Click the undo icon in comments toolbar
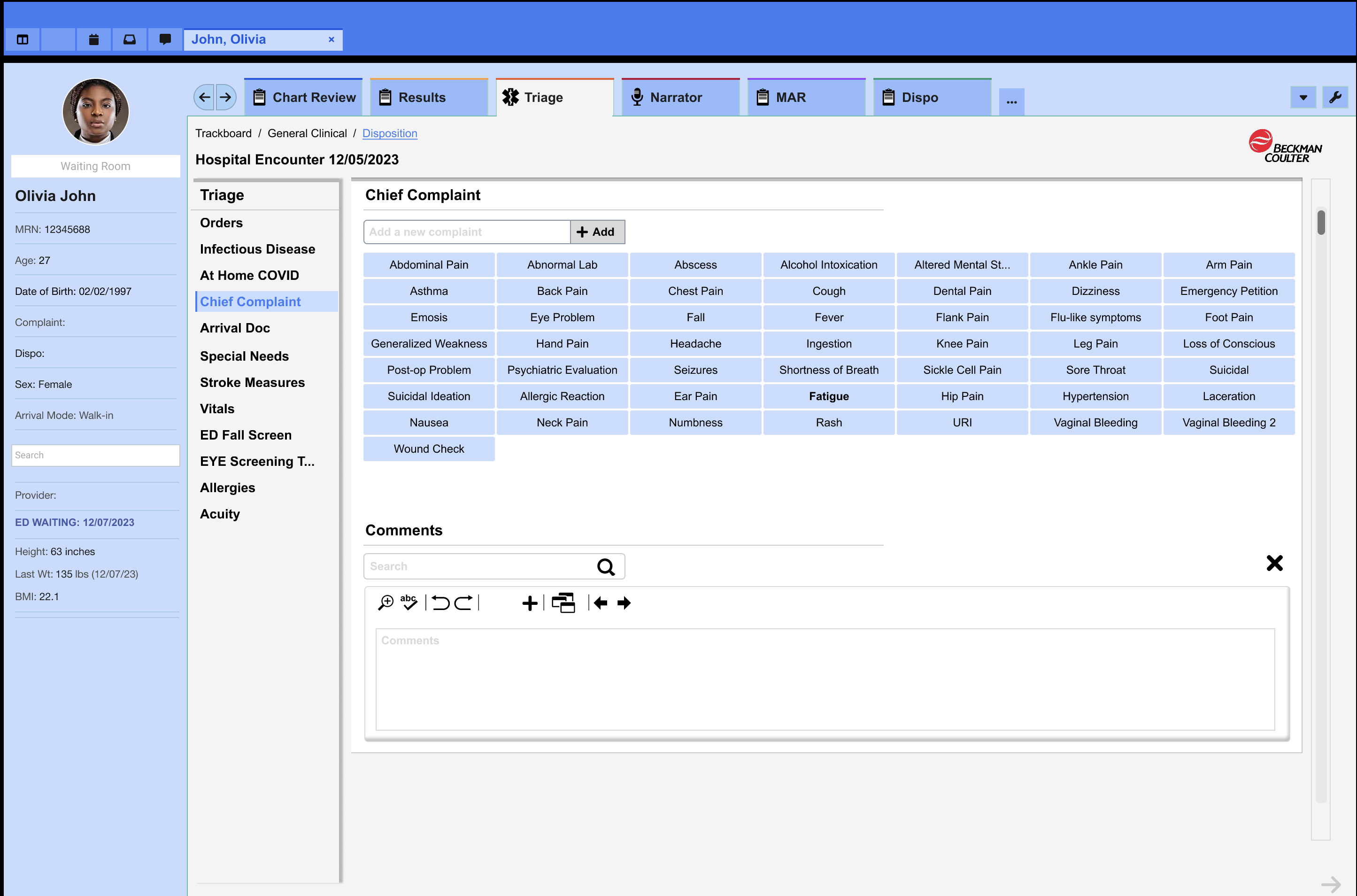 440,603
